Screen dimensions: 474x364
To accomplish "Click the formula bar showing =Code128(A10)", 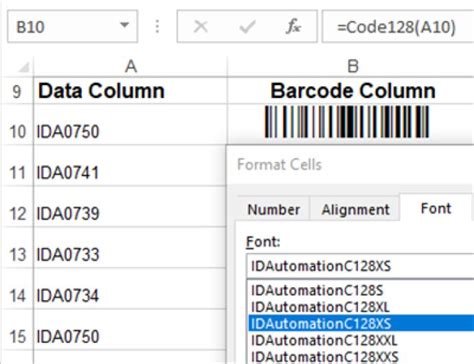I will (398, 26).
